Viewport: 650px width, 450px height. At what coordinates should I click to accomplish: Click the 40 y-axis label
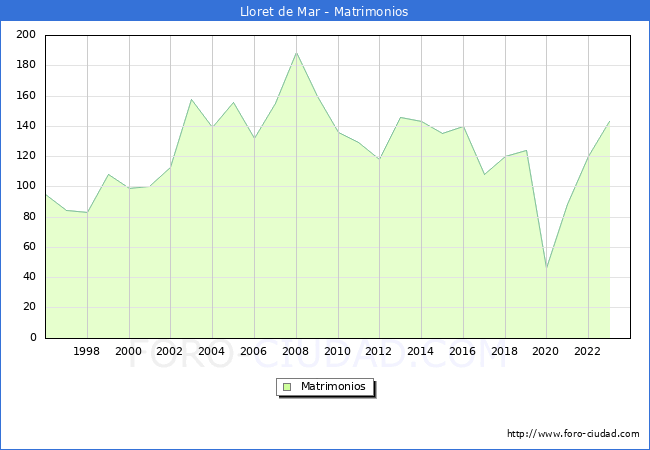click(x=29, y=276)
